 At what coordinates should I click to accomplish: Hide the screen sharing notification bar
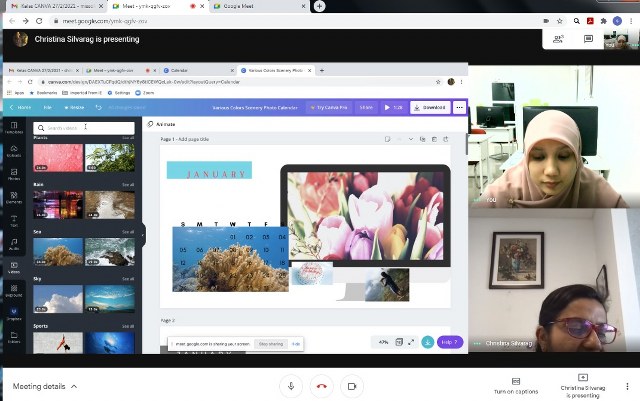click(x=296, y=344)
